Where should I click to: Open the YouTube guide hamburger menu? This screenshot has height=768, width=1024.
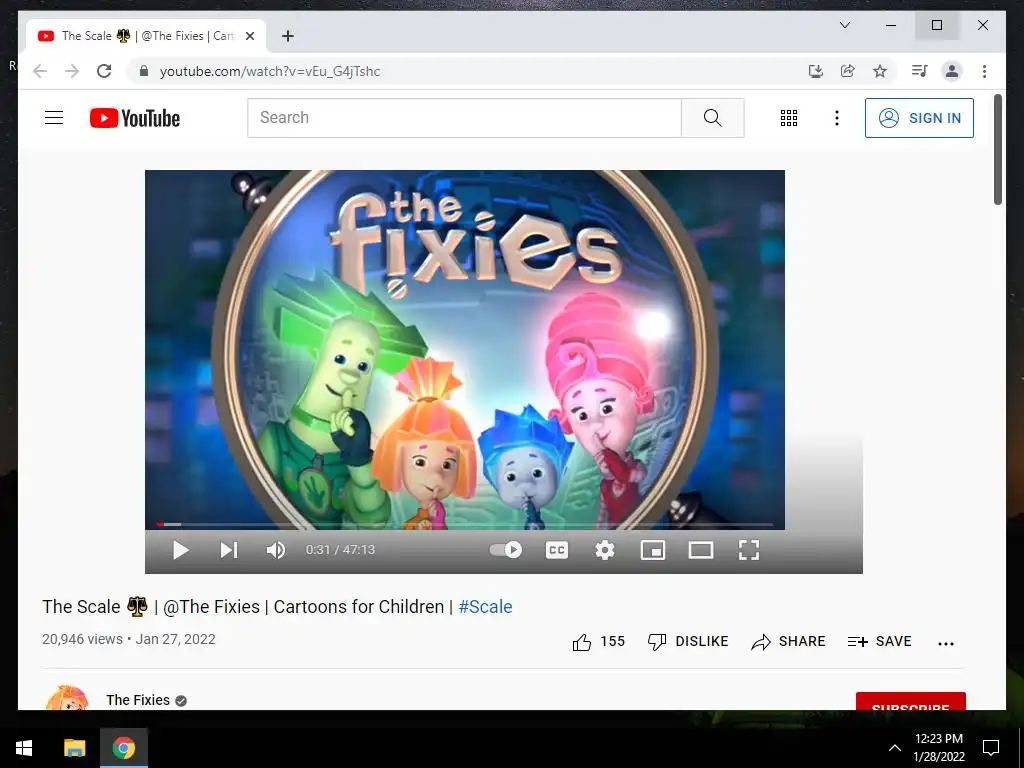click(54, 118)
